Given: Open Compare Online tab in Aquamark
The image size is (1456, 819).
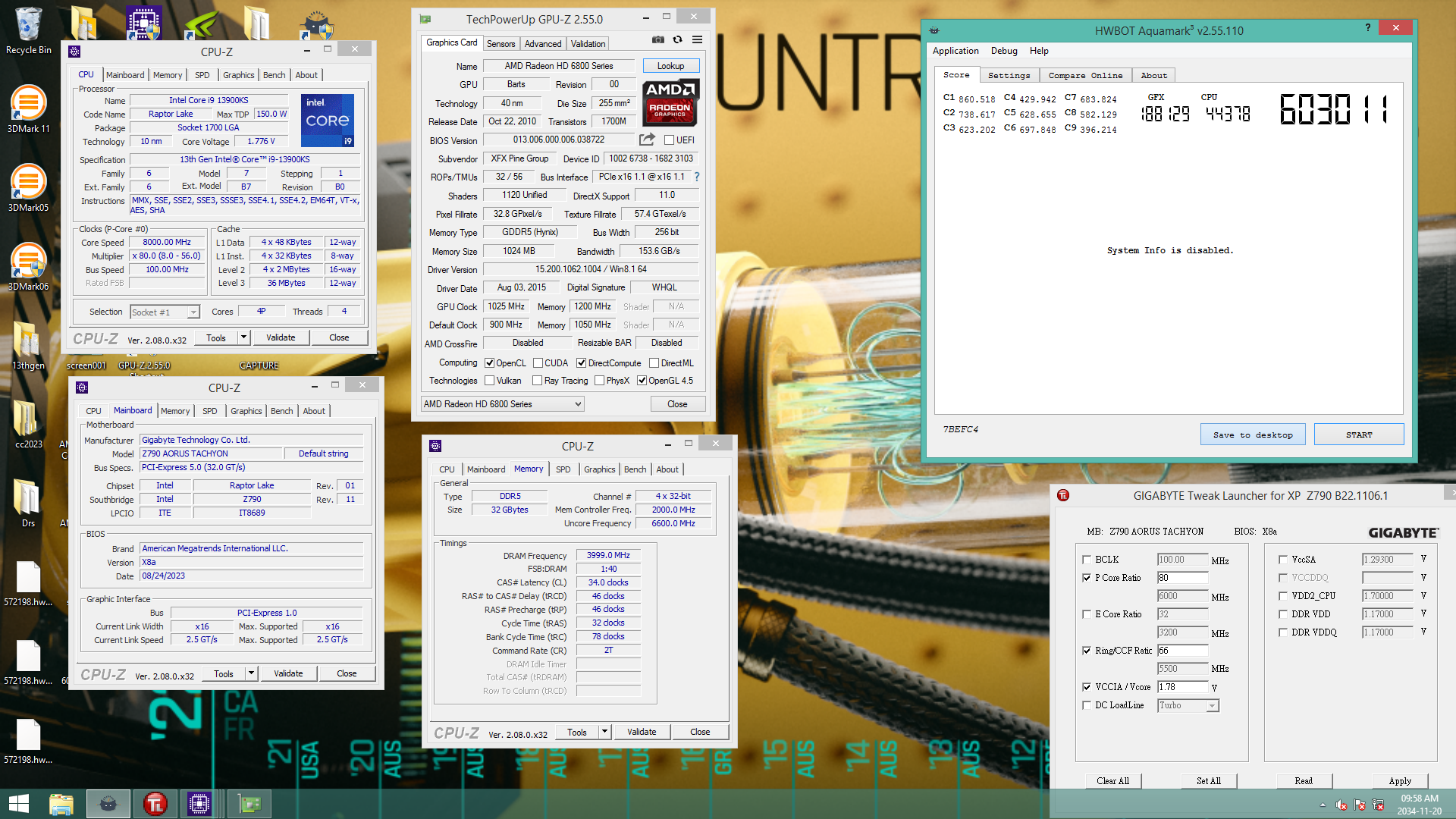Looking at the screenshot, I should (1085, 75).
